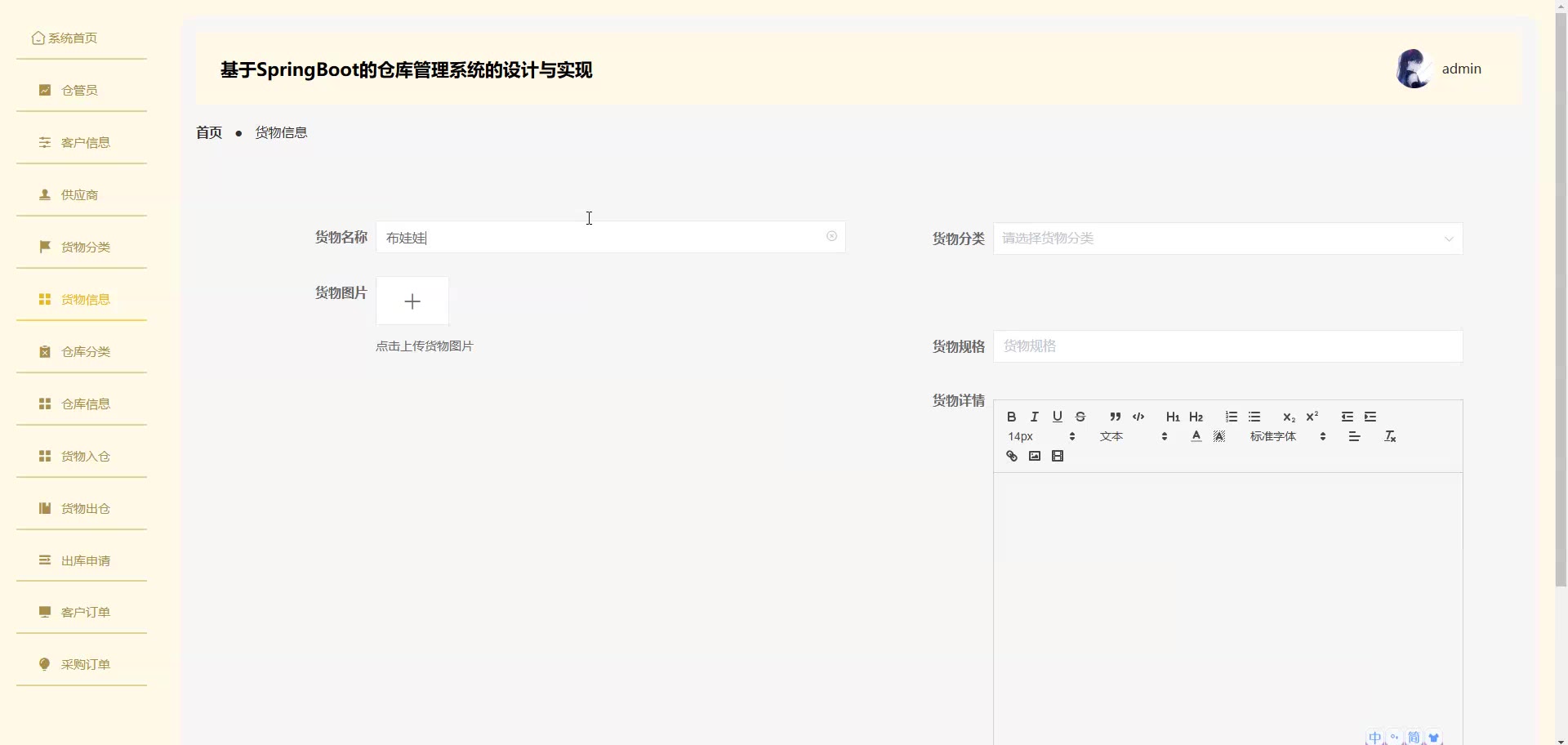
Task: Apply Heading 2 style
Action: [1196, 417]
